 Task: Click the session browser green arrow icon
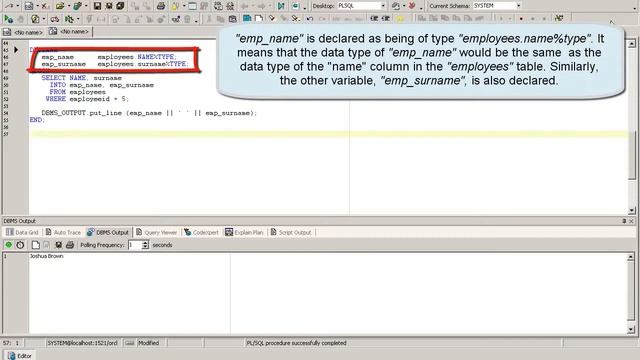click(281, 6)
